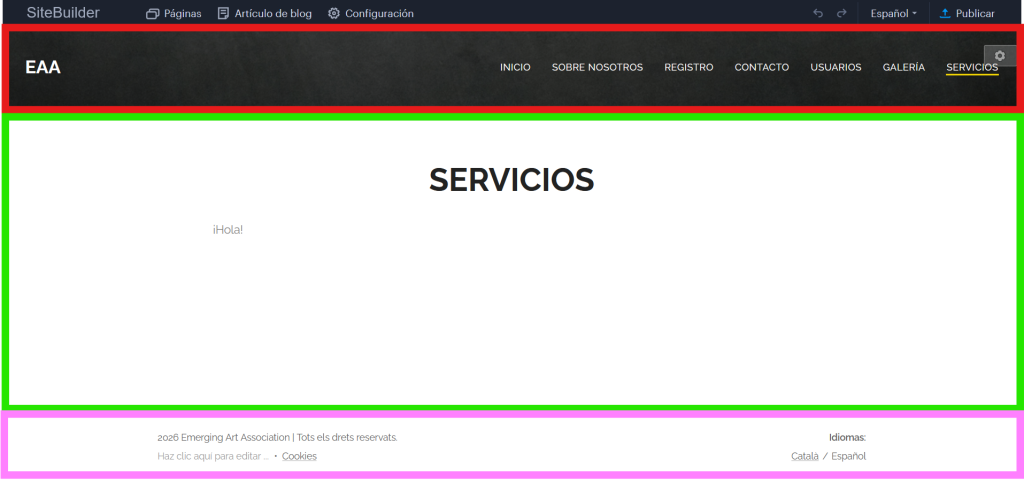Go to the Inicio menu item

[515, 67]
